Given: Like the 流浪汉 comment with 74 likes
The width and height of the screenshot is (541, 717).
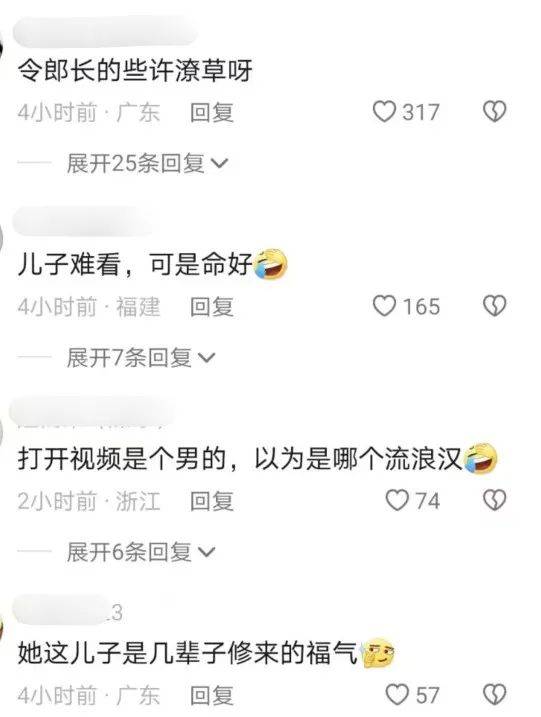Looking at the screenshot, I should point(397,500).
